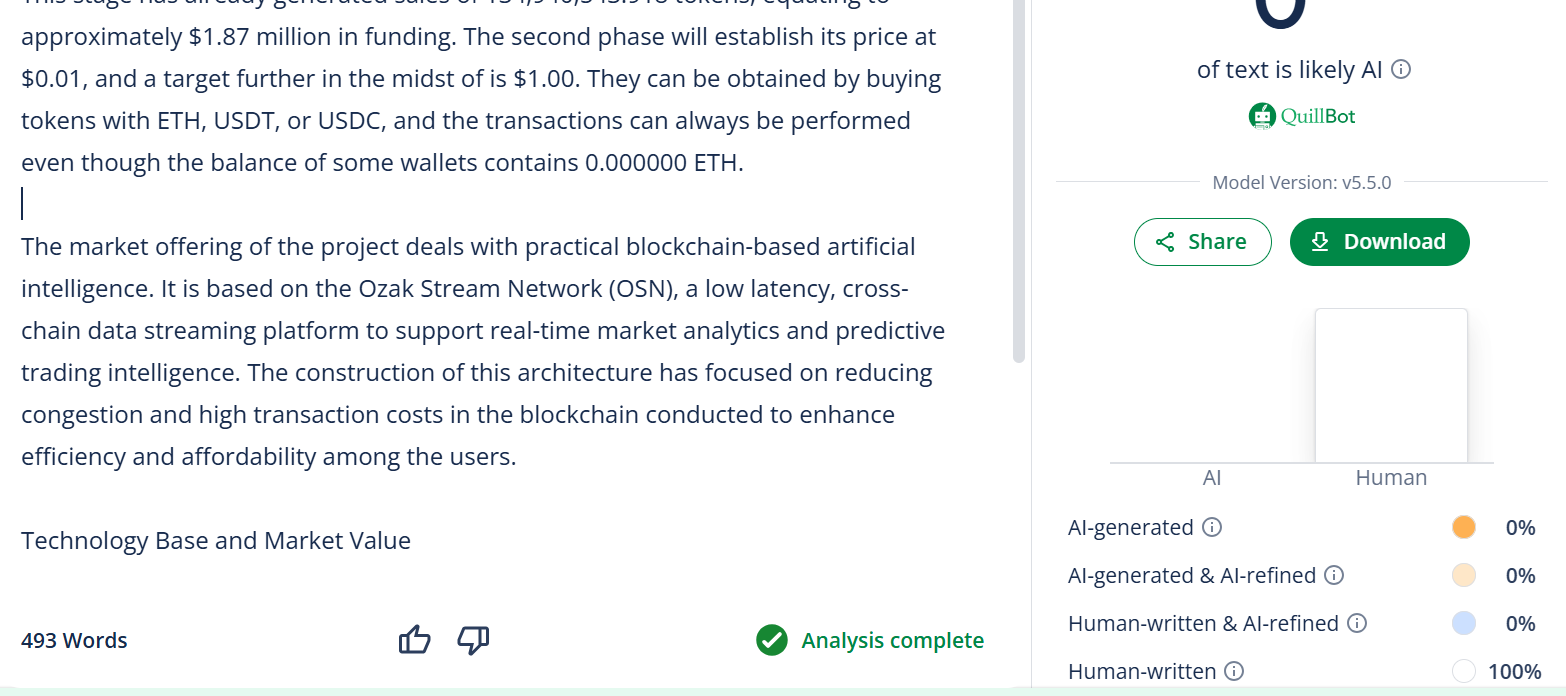Download the analysis report
This screenshot has width=1566, height=696.
1379,242
